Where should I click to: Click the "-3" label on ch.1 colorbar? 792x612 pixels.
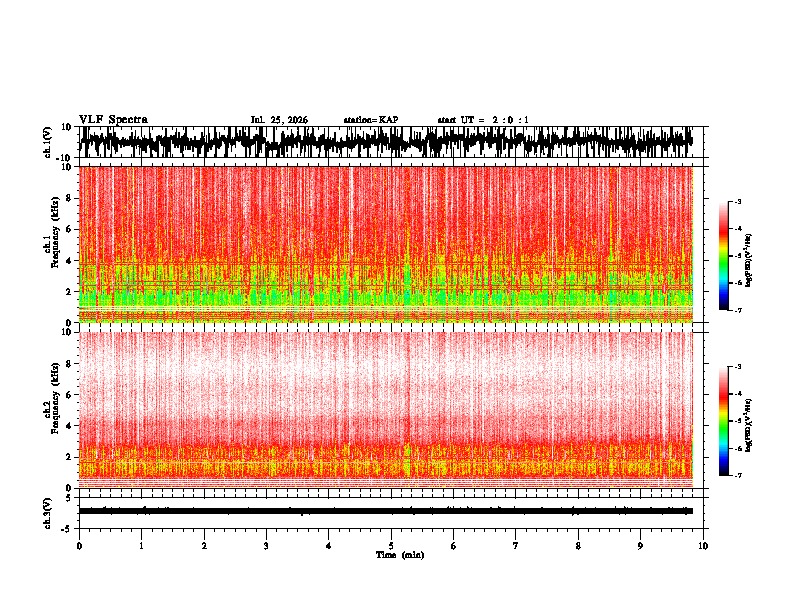click(x=738, y=202)
